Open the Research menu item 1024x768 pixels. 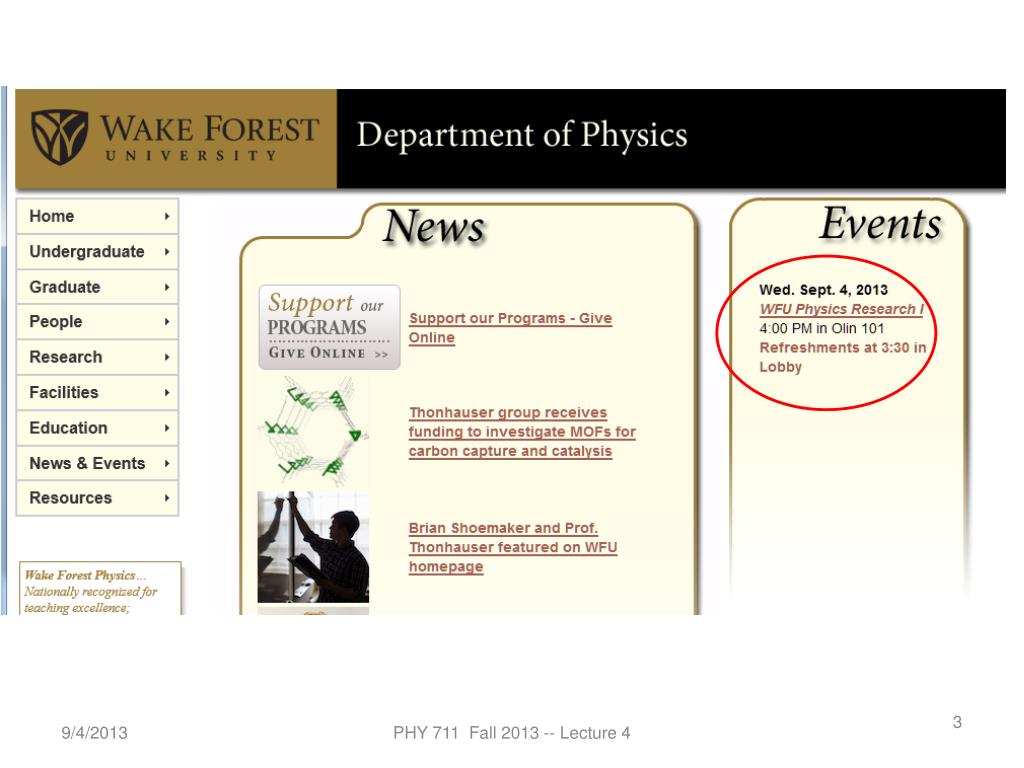97,357
